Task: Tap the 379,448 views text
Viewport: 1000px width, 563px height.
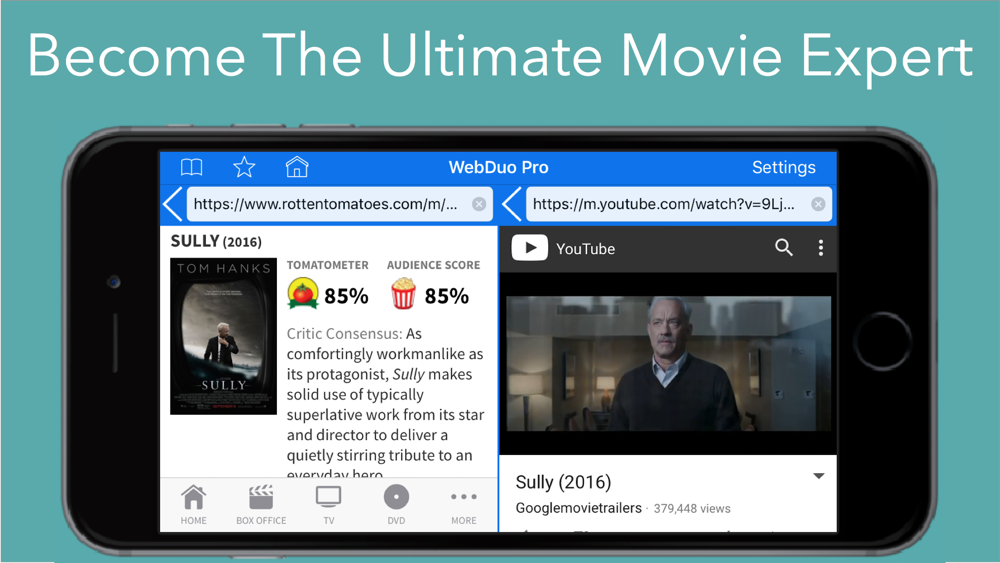Action: pos(692,509)
